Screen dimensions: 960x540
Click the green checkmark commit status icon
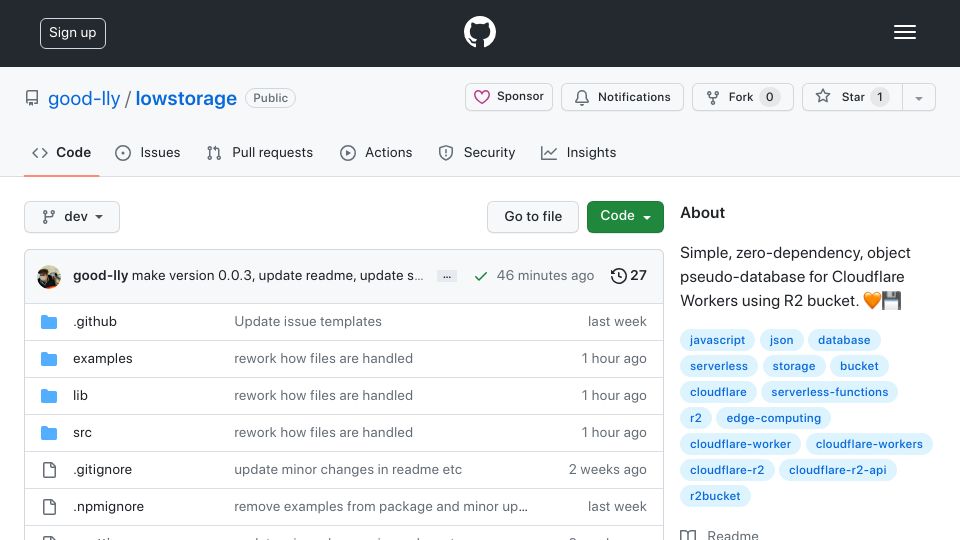(481, 276)
